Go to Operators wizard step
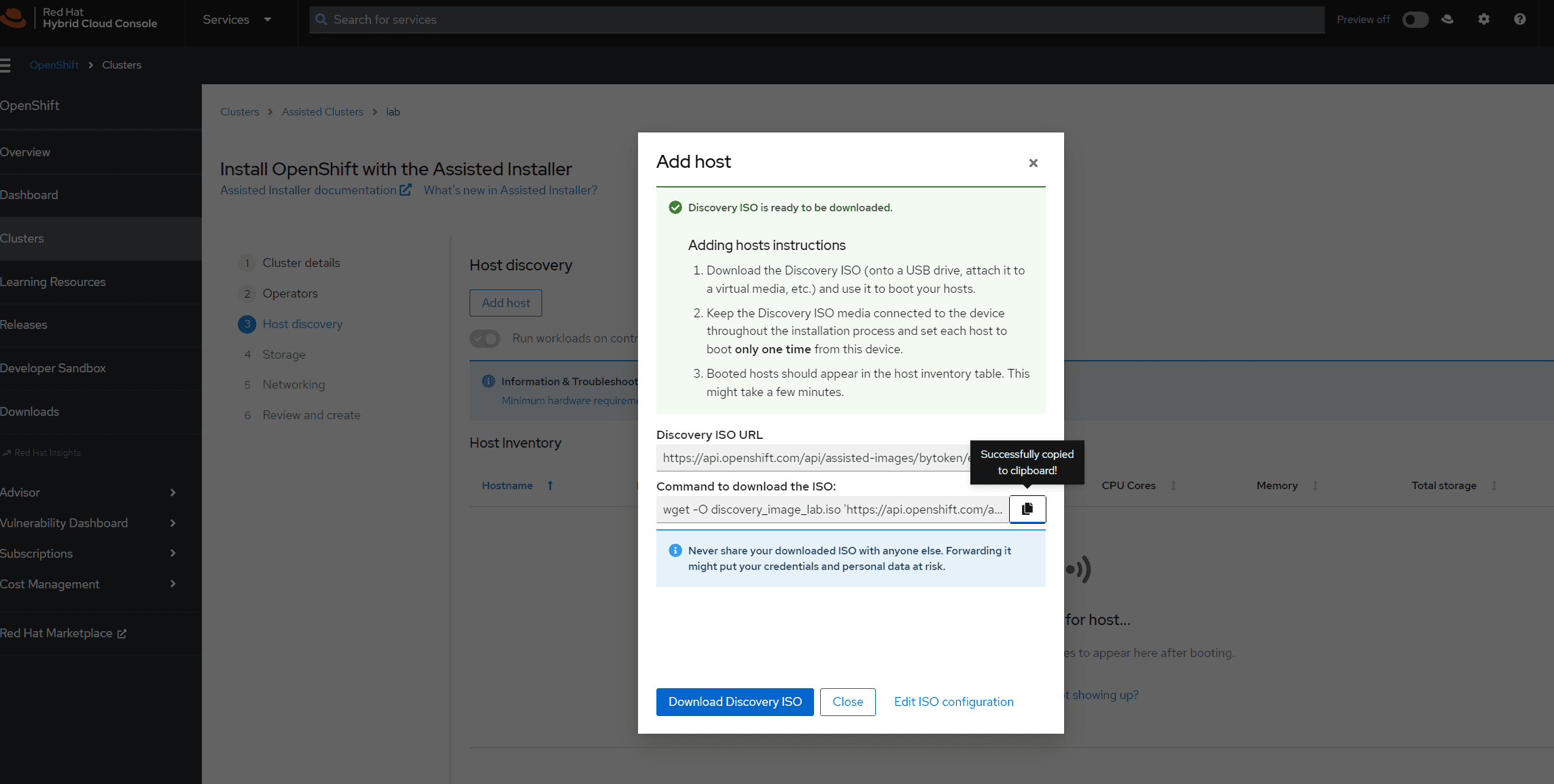This screenshot has height=784, width=1554. [290, 293]
